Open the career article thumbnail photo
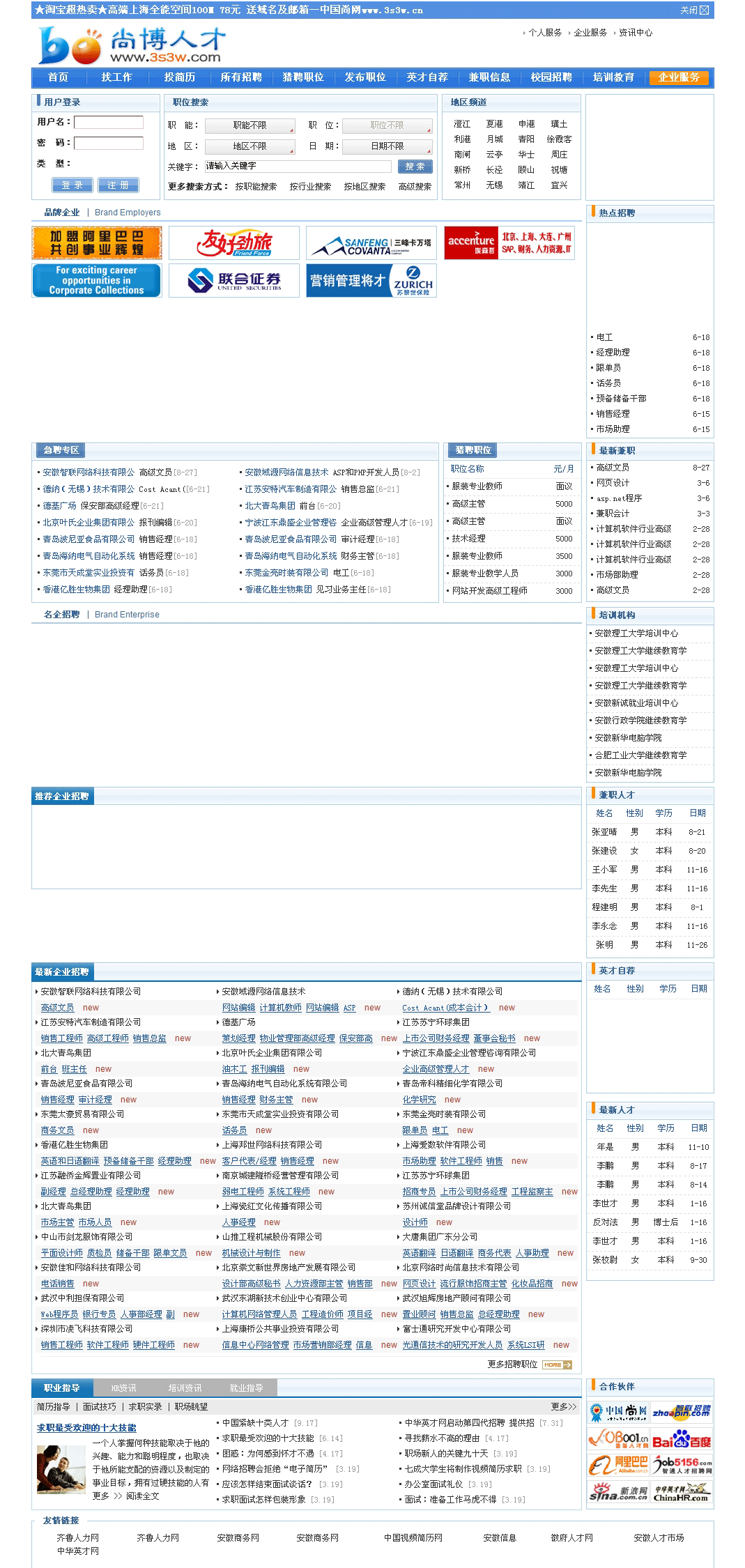This screenshot has height=1568, width=745. click(x=61, y=1468)
